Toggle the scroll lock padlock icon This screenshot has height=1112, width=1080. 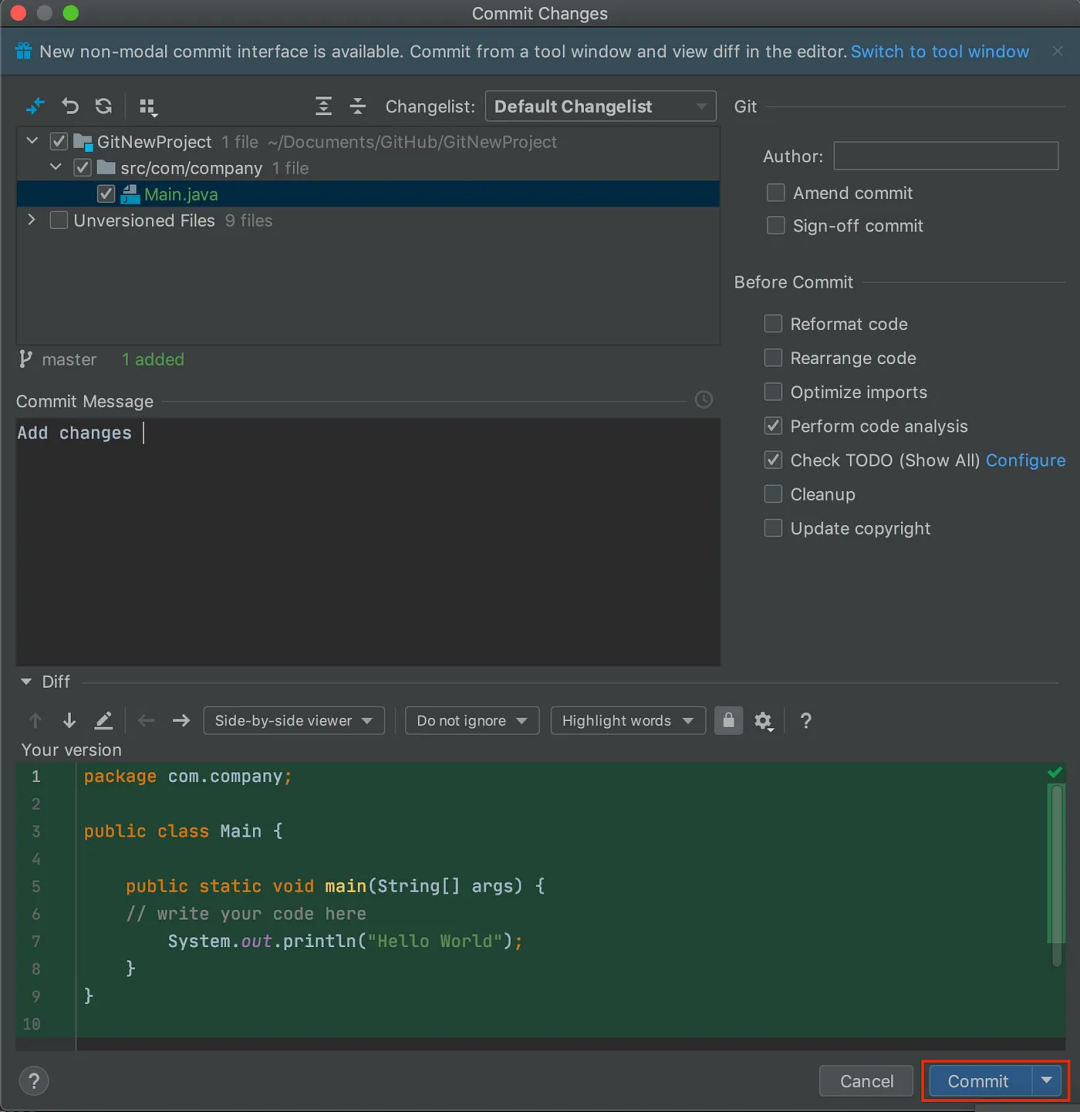coord(728,721)
